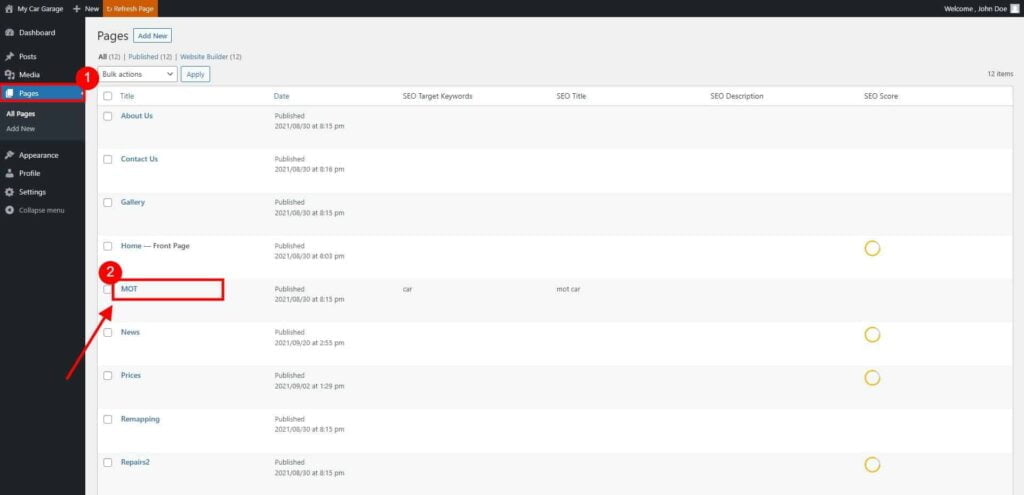Click the Dashboard gauge icon in sidebar
The height and width of the screenshot is (495, 1024).
9,33
